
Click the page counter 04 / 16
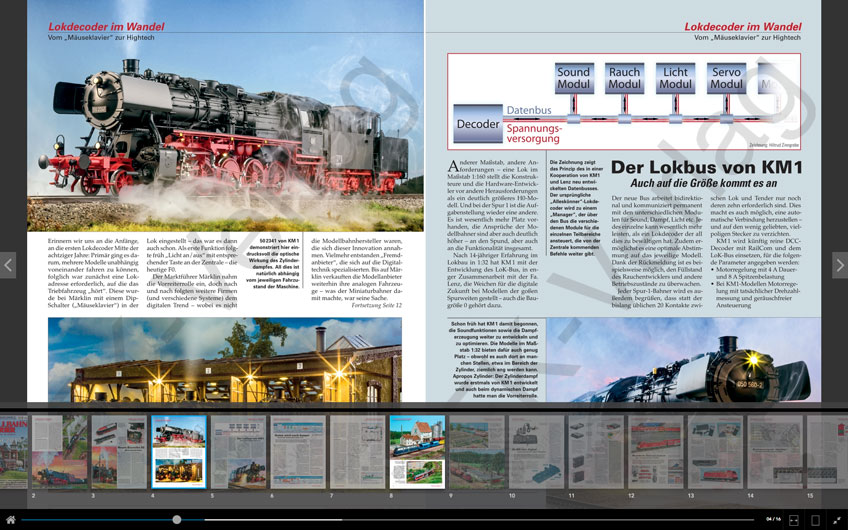tap(773, 520)
